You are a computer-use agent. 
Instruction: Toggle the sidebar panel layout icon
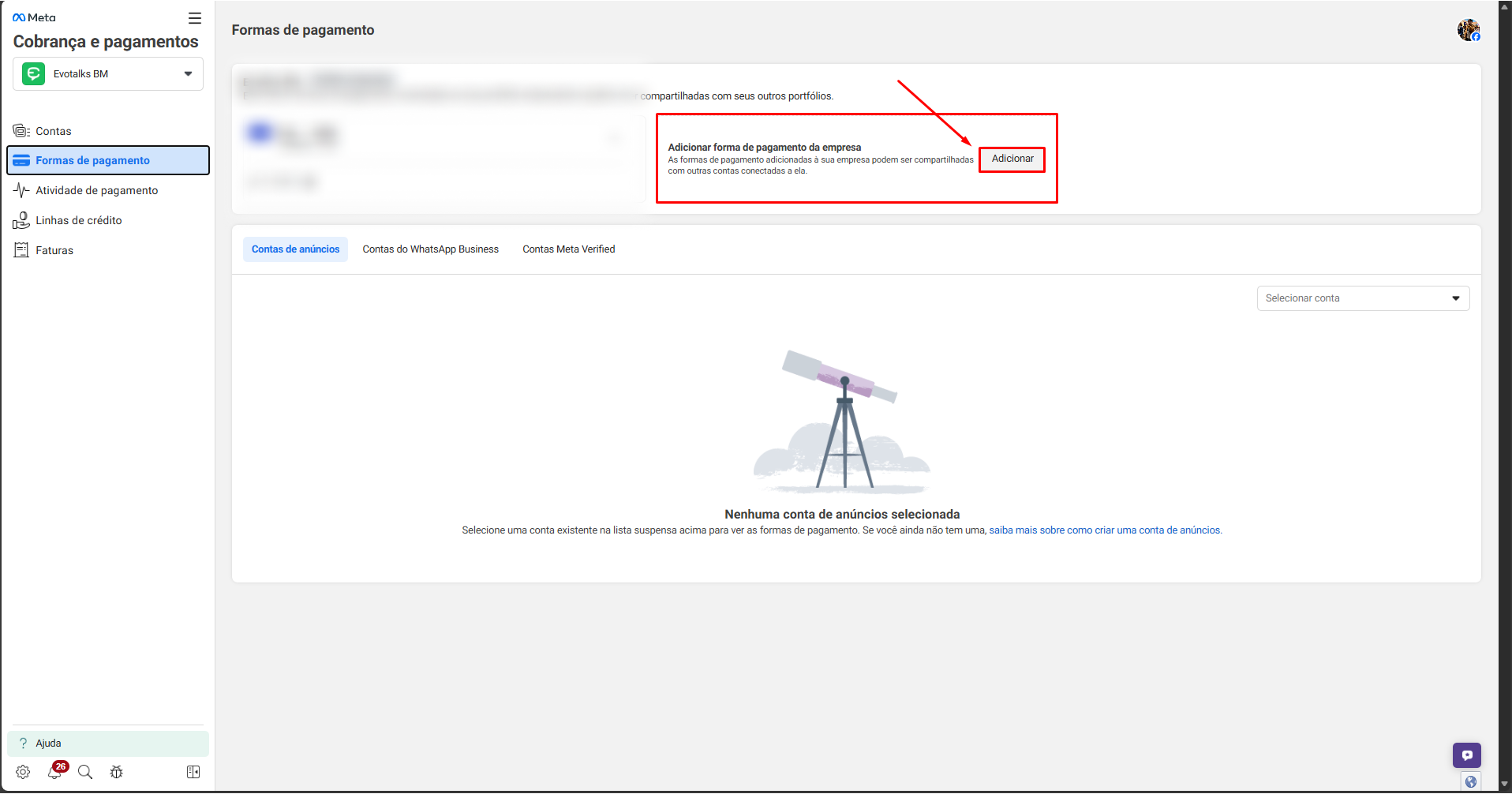coord(193,772)
